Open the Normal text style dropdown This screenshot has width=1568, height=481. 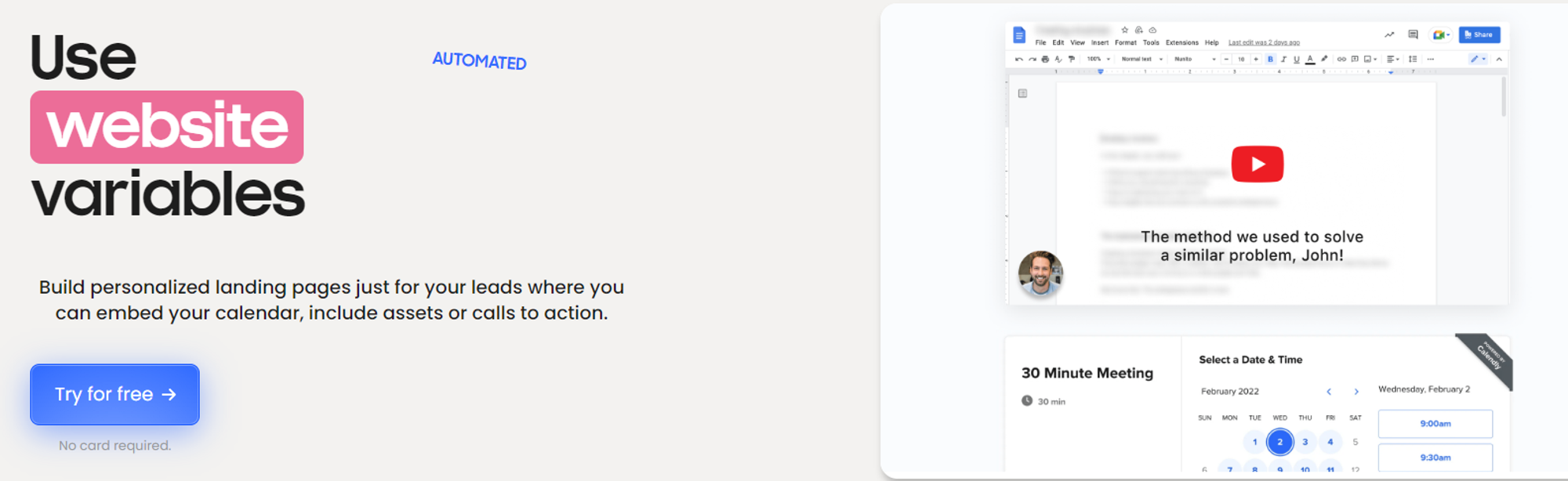coord(1142,59)
